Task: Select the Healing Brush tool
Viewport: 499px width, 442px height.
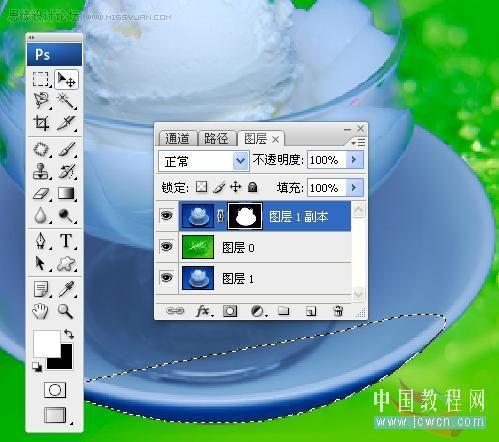Action: [42, 149]
